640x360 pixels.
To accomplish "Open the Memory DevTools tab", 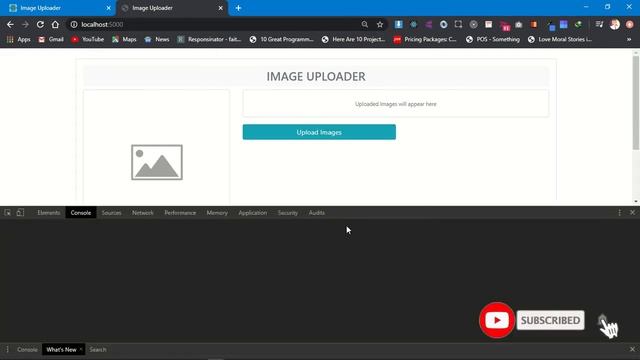I will (217, 213).
